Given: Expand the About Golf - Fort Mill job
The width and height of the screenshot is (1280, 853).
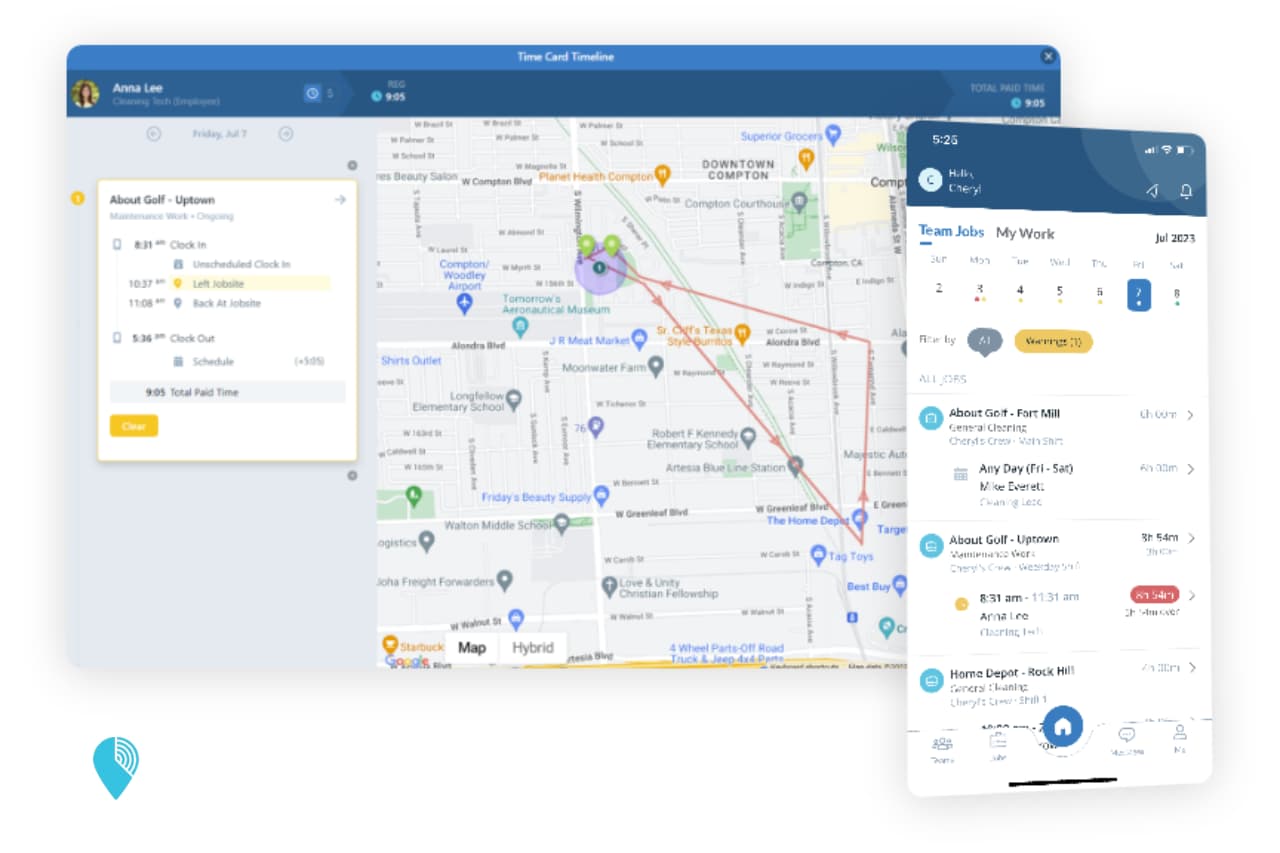Looking at the screenshot, I should click(x=1190, y=415).
